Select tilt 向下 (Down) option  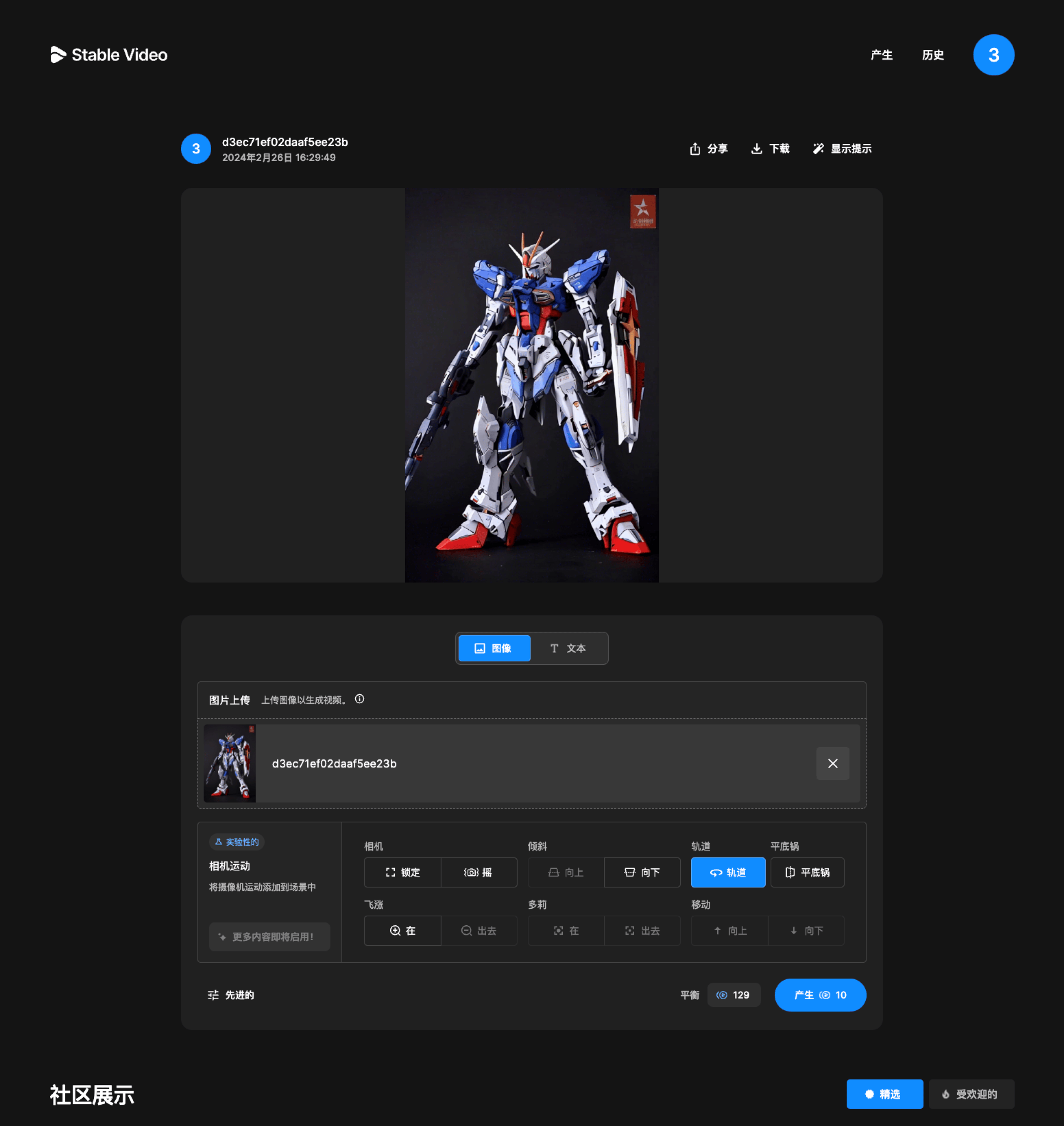pyautogui.click(x=642, y=872)
